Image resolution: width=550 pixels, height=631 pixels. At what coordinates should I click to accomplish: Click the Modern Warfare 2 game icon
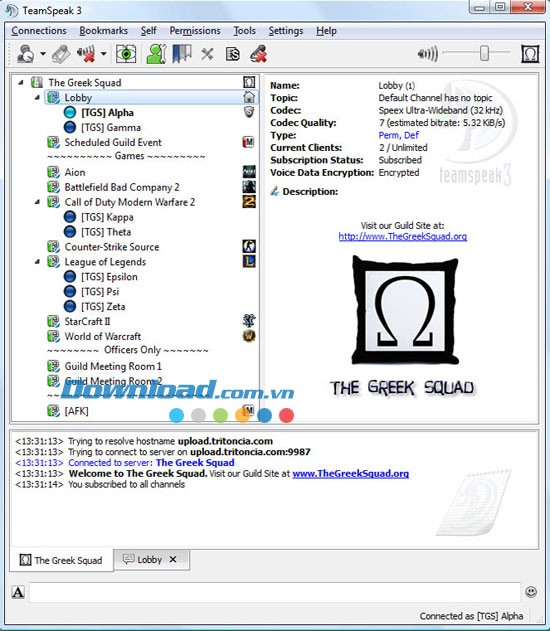click(249, 202)
